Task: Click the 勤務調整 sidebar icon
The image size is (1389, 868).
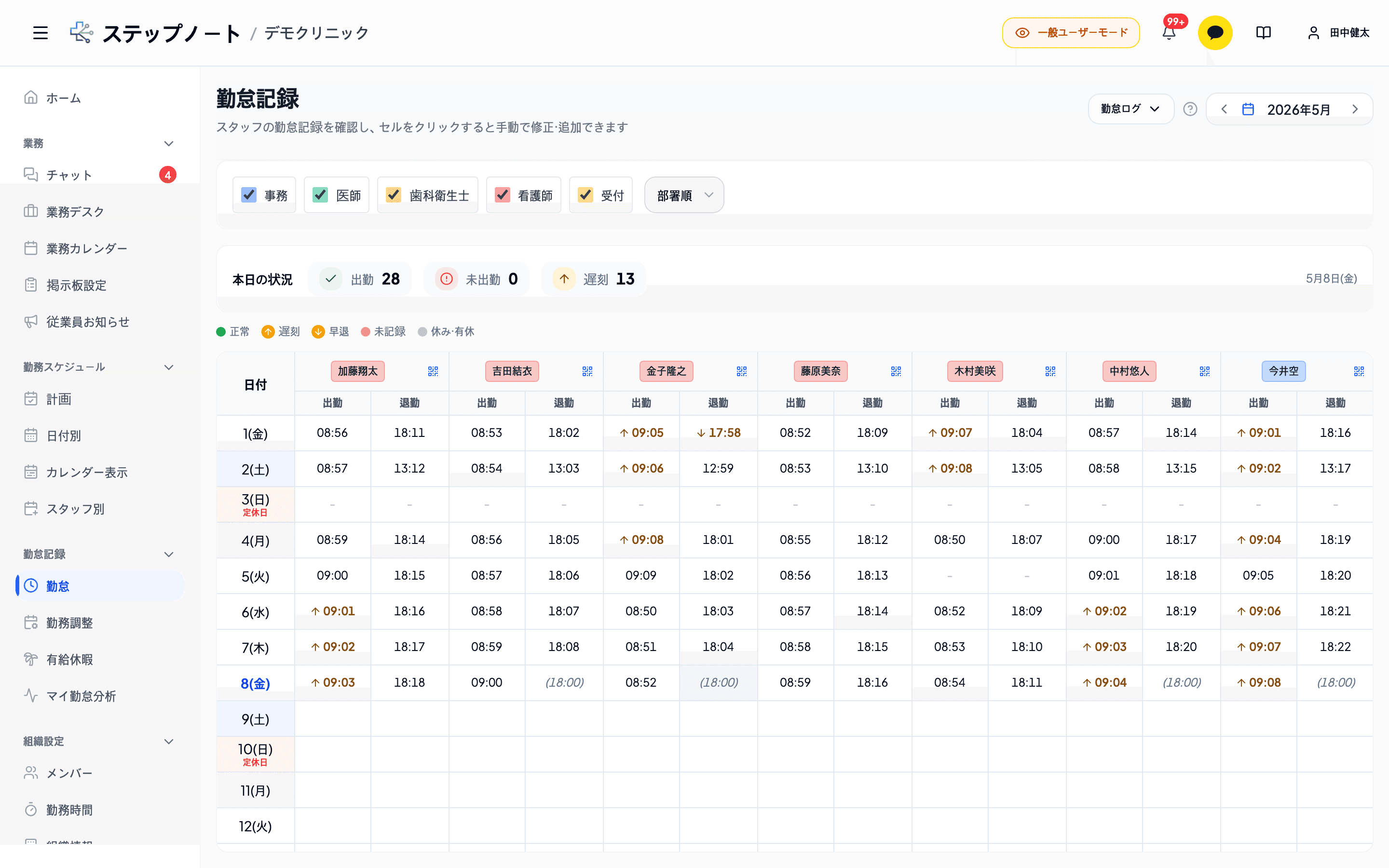Action: point(31,622)
